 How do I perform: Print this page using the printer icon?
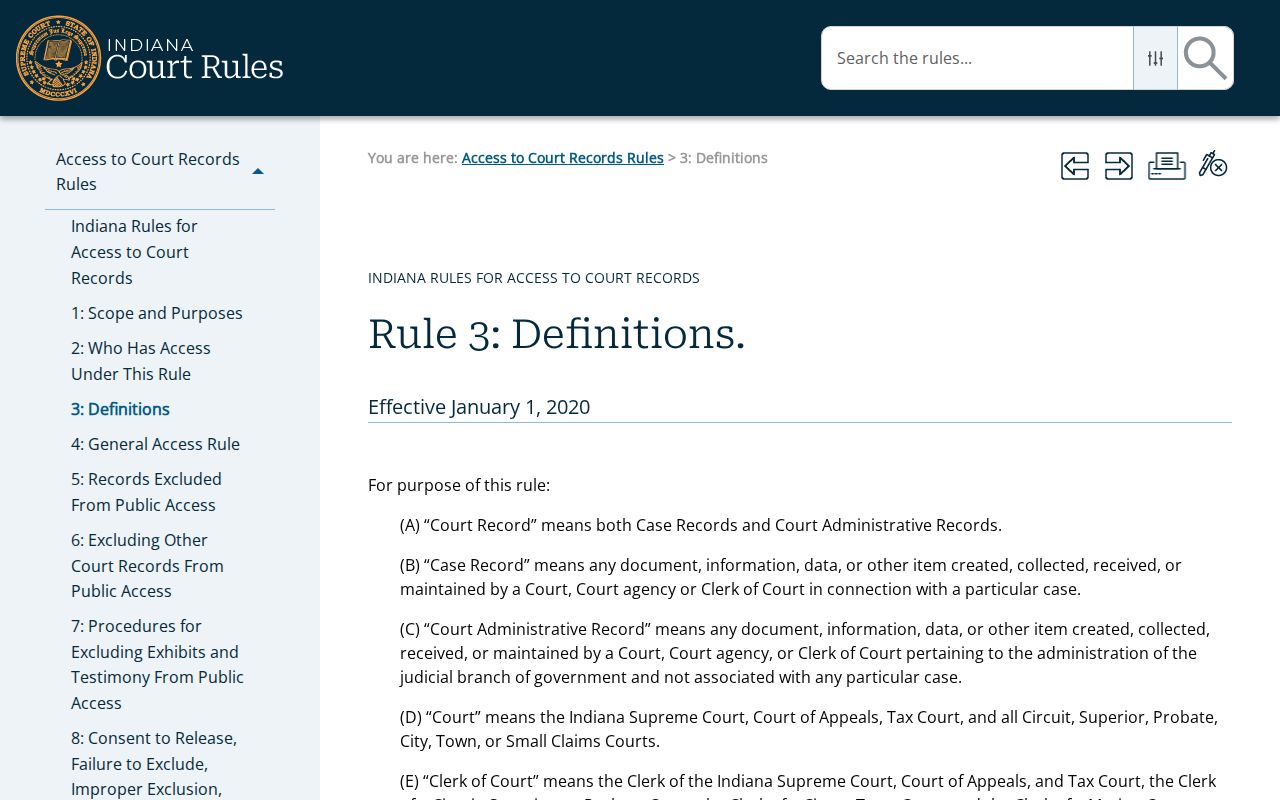pos(1166,166)
